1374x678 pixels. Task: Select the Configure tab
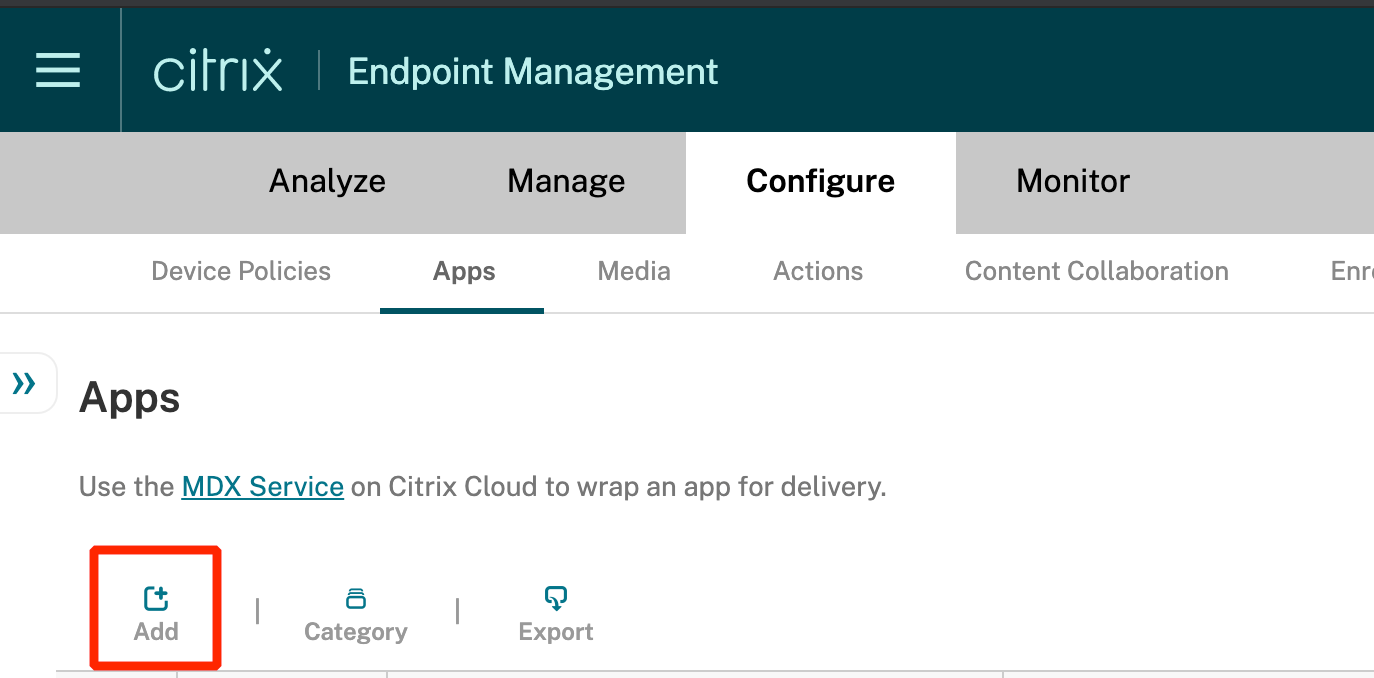[x=820, y=181]
